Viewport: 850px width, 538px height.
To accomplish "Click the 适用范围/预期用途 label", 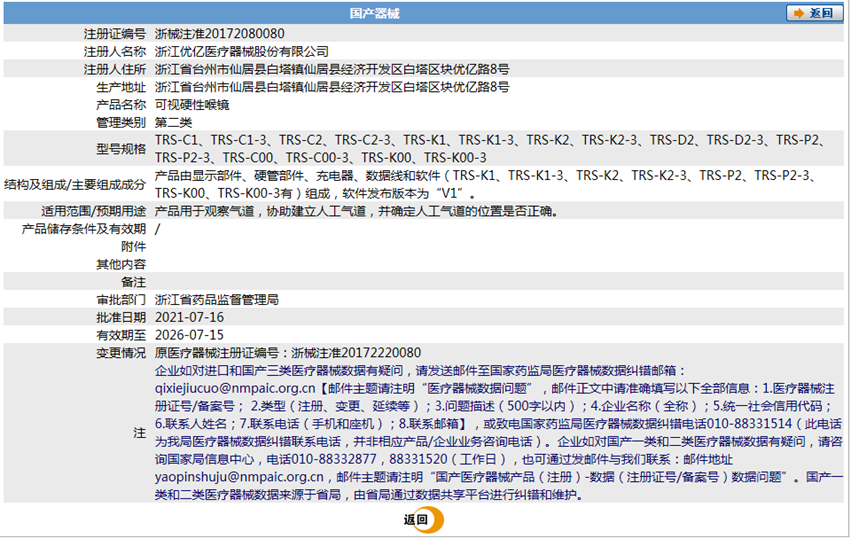I will [93, 211].
